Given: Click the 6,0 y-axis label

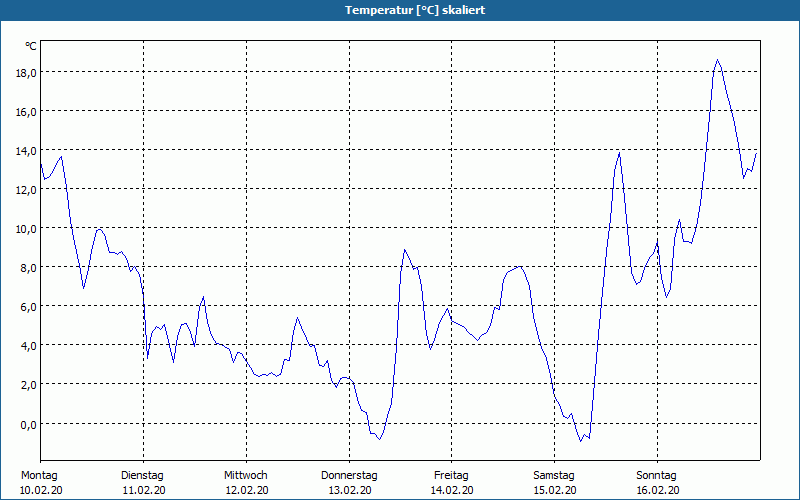Looking at the screenshot, I should pos(28,307).
